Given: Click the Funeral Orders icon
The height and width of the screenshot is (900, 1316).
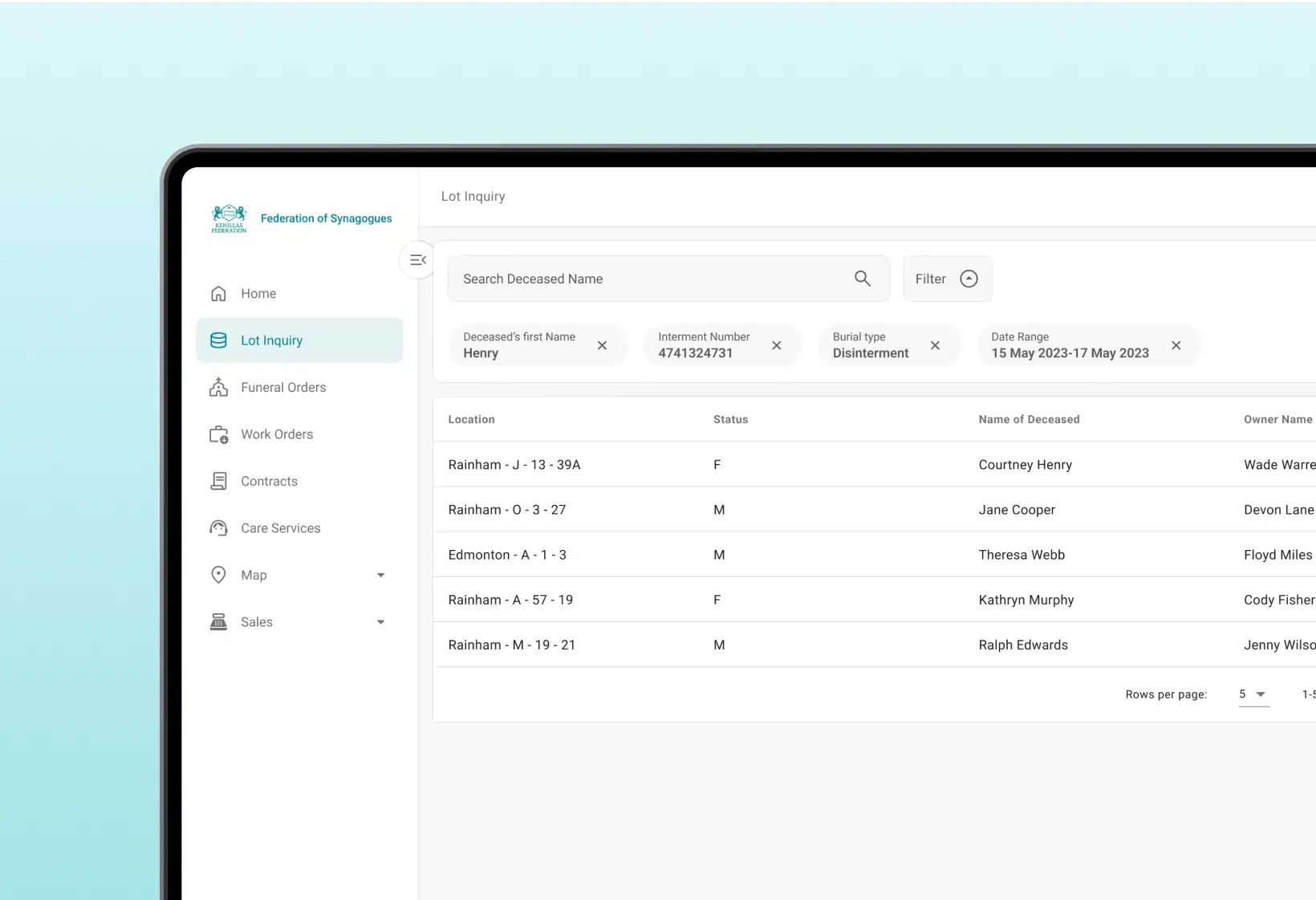Looking at the screenshot, I should (218, 388).
